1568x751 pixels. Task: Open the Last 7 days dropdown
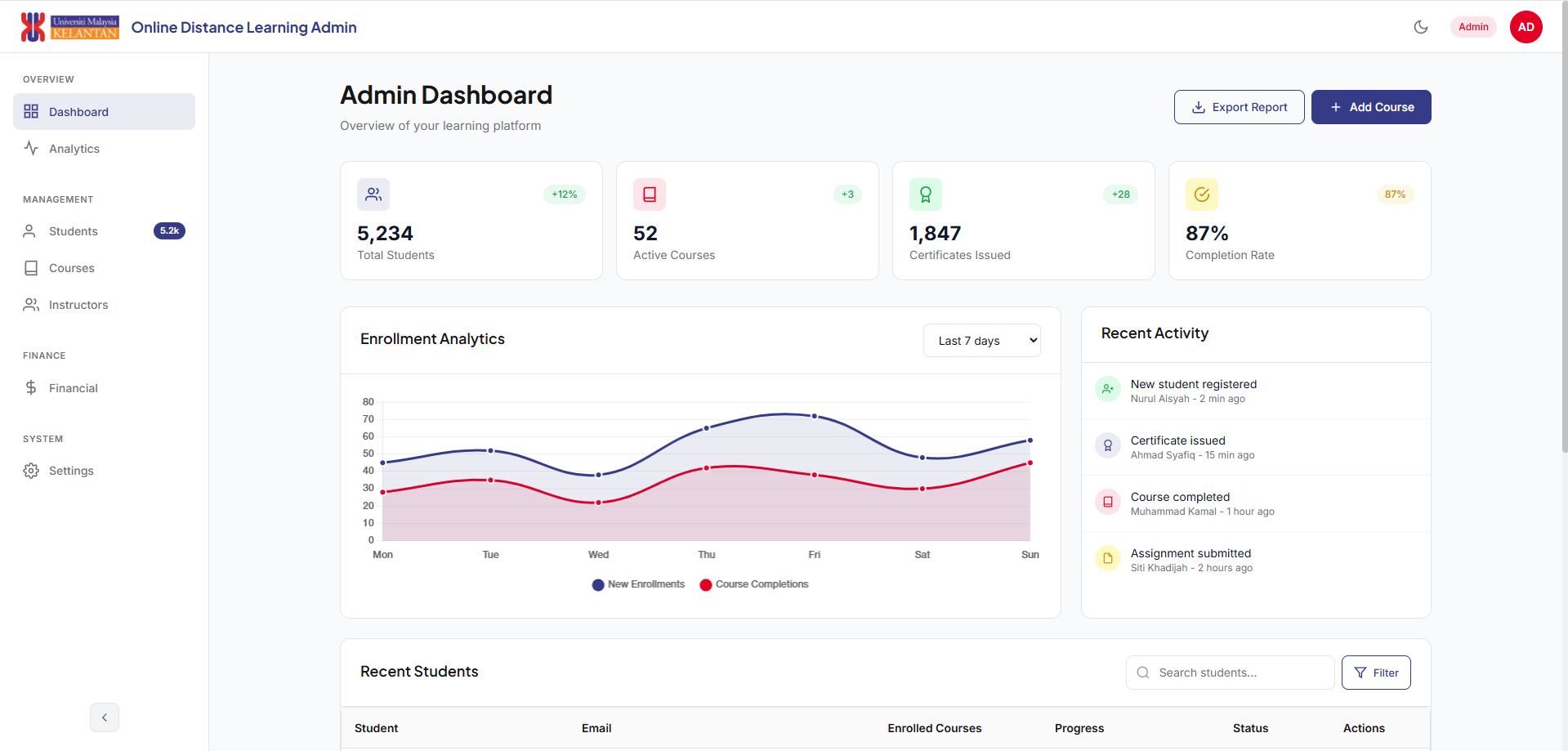981,341
